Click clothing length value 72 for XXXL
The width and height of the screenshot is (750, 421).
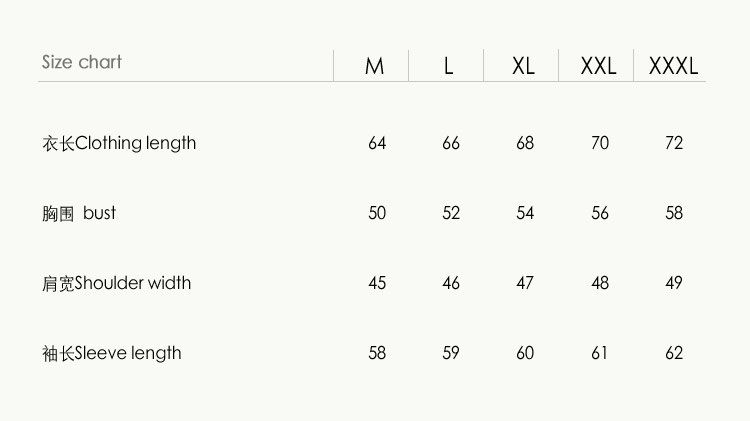[674, 143]
